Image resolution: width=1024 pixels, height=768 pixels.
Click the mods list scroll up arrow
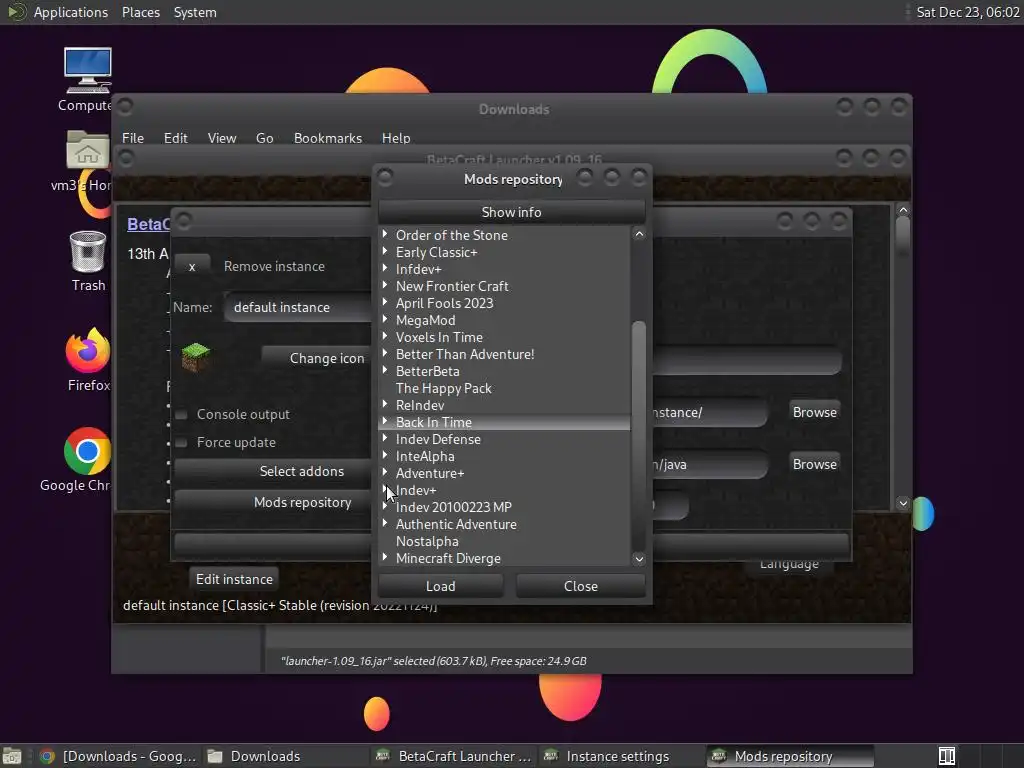click(x=639, y=234)
